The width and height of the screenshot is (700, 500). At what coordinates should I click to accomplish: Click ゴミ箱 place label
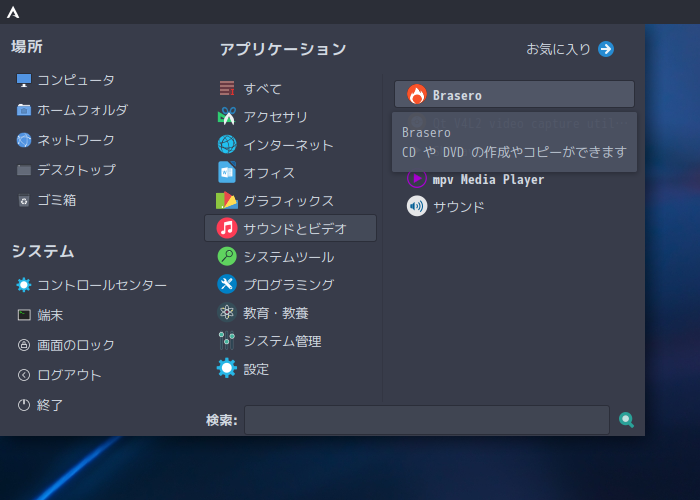click(x=57, y=200)
